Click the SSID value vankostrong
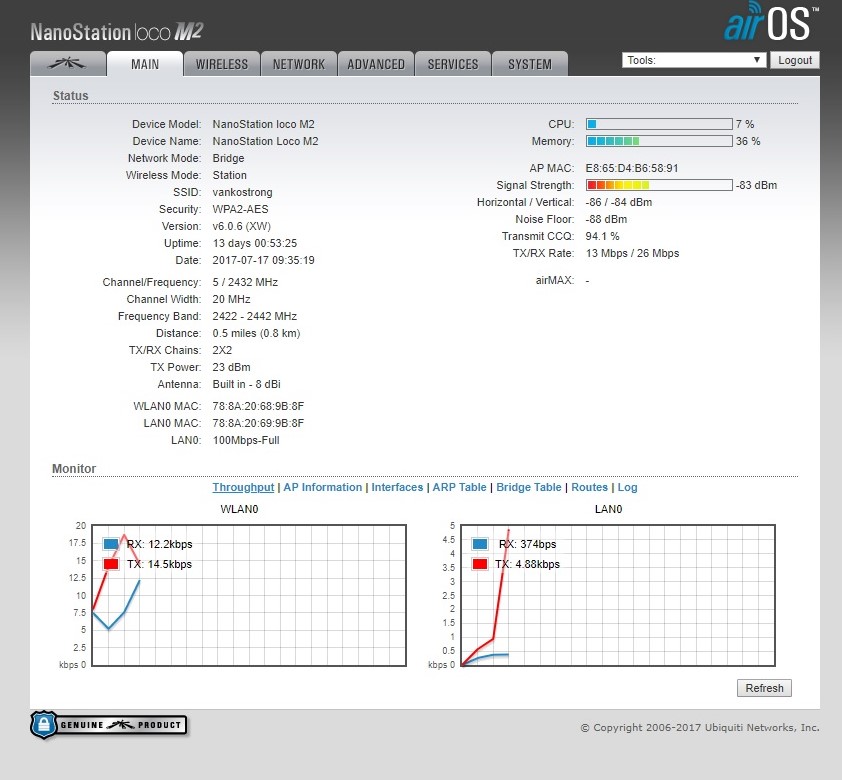The image size is (842, 780). pyautogui.click(x=242, y=192)
